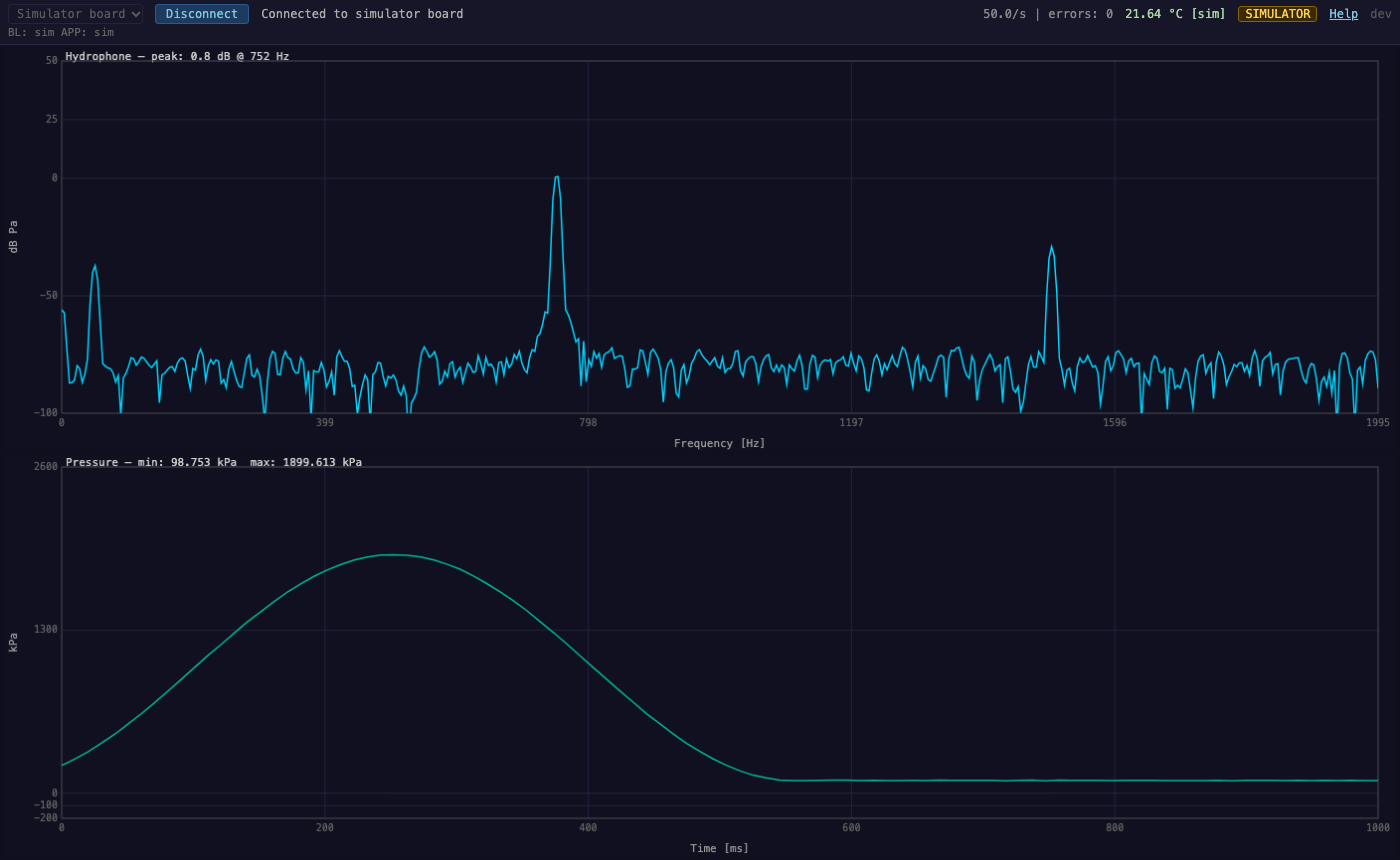Click the tallest spectrum peak in the Hydrophone plot
The height and width of the screenshot is (860, 1400).
556,178
